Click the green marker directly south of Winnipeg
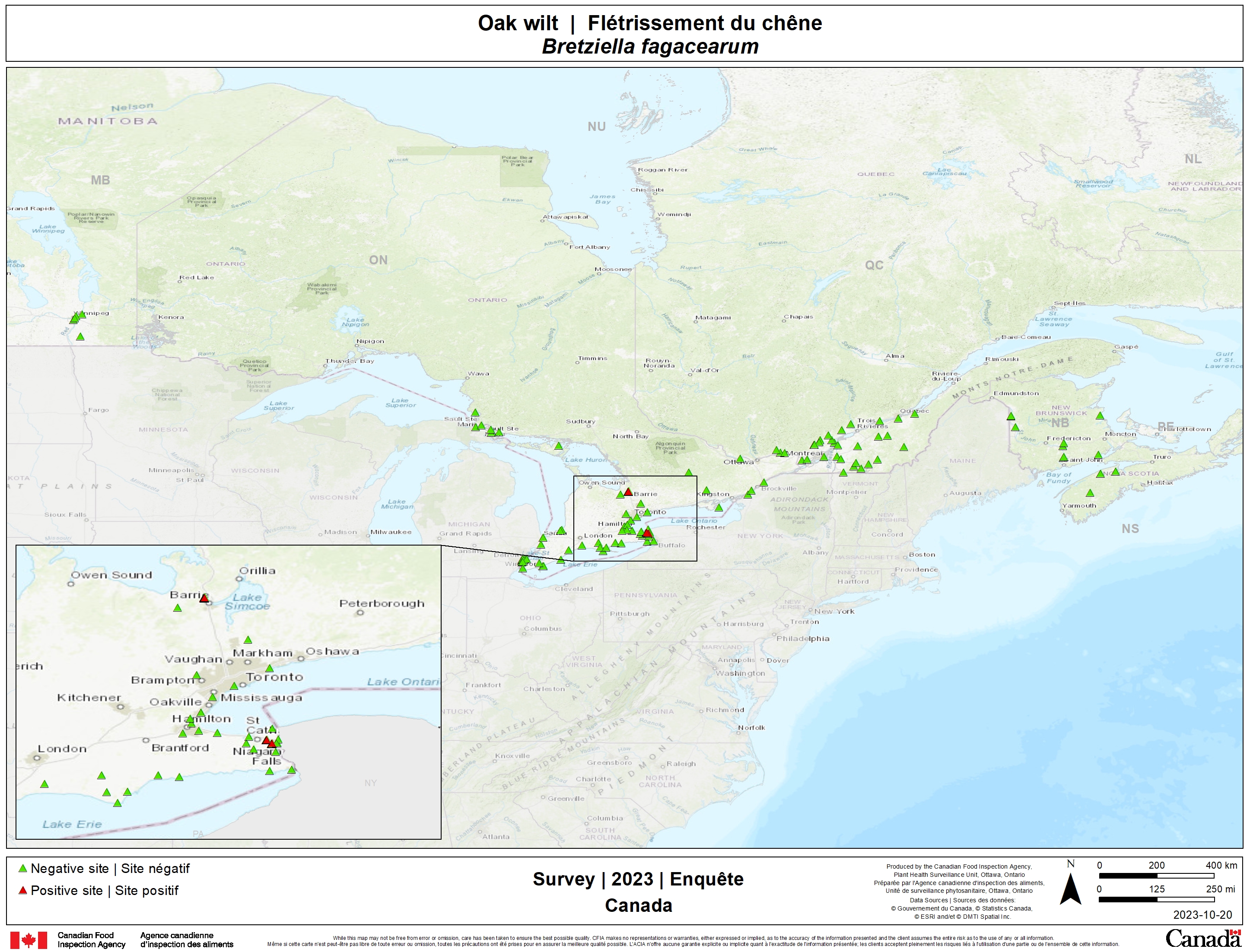The width and height of the screenshot is (1250, 952). [x=80, y=336]
